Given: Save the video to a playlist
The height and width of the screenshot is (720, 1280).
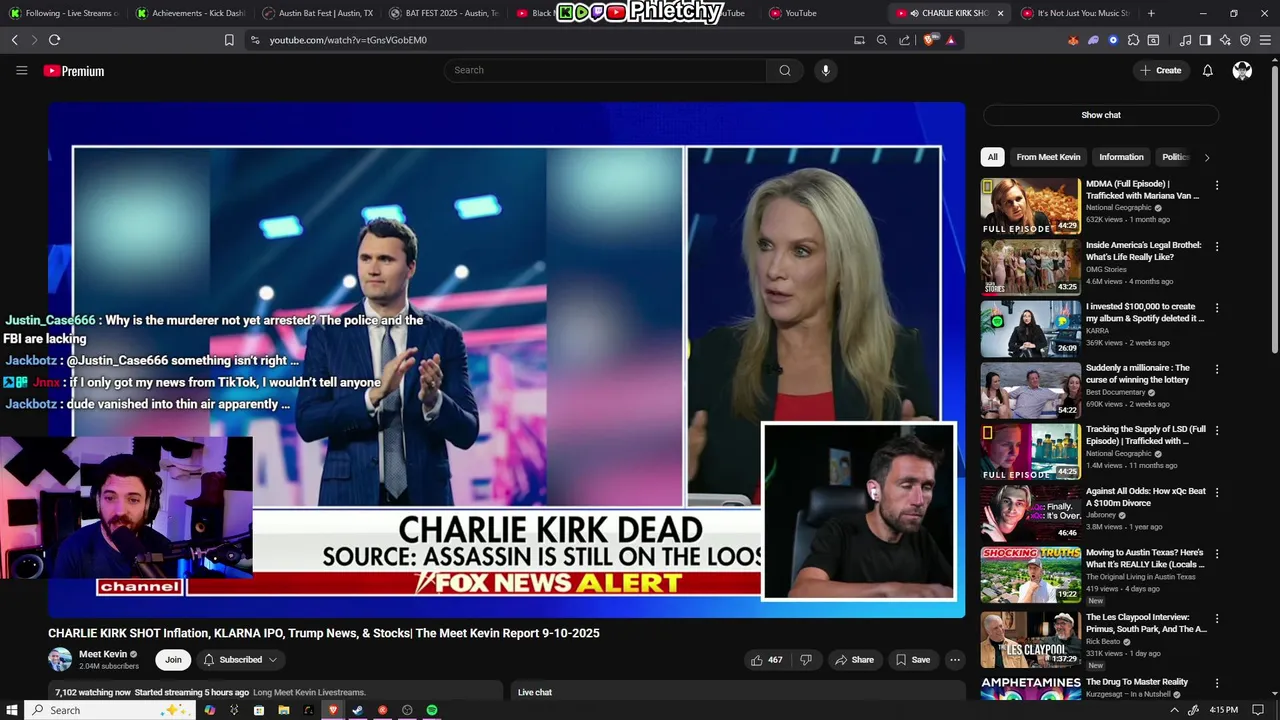Looking at the screenshot, I should (913, 660).
